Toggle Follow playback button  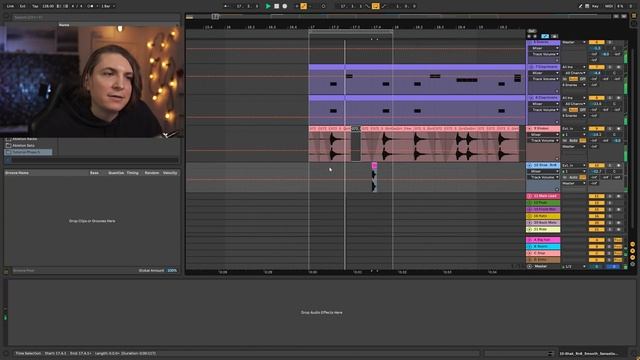(x=226, y=6)
